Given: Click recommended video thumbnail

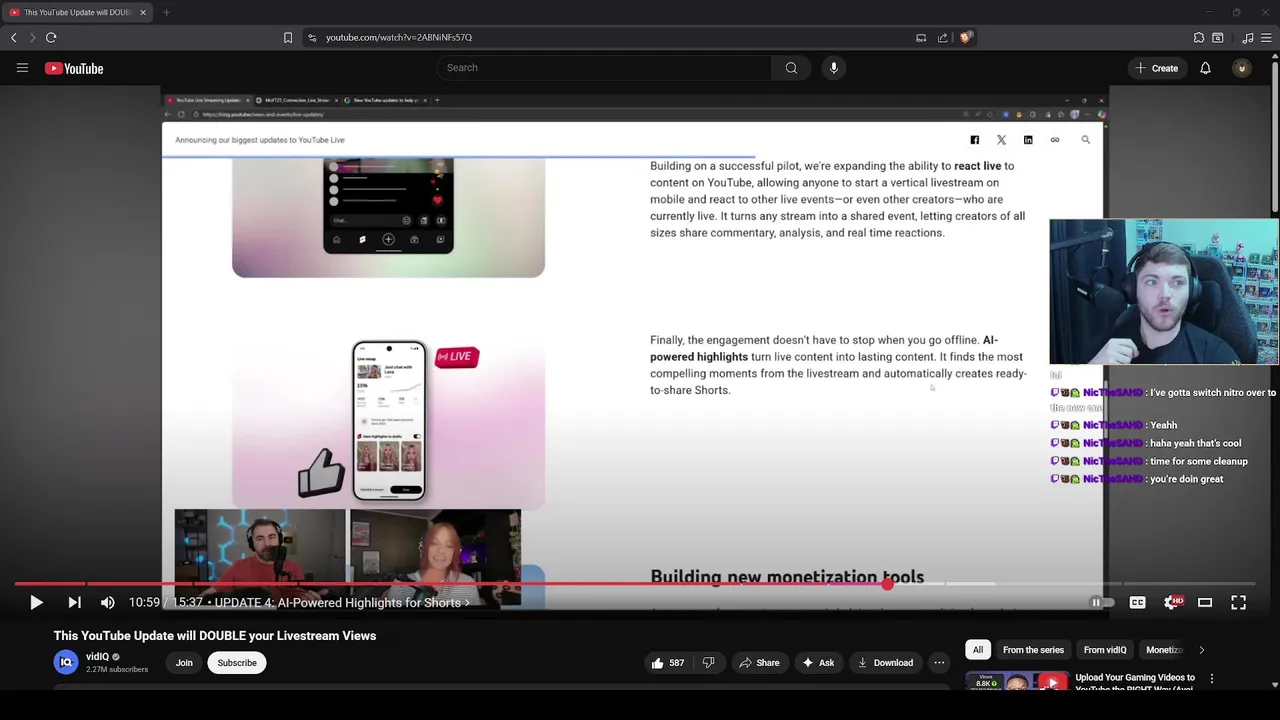Looking at the screenshot, I should (1016, 682).
